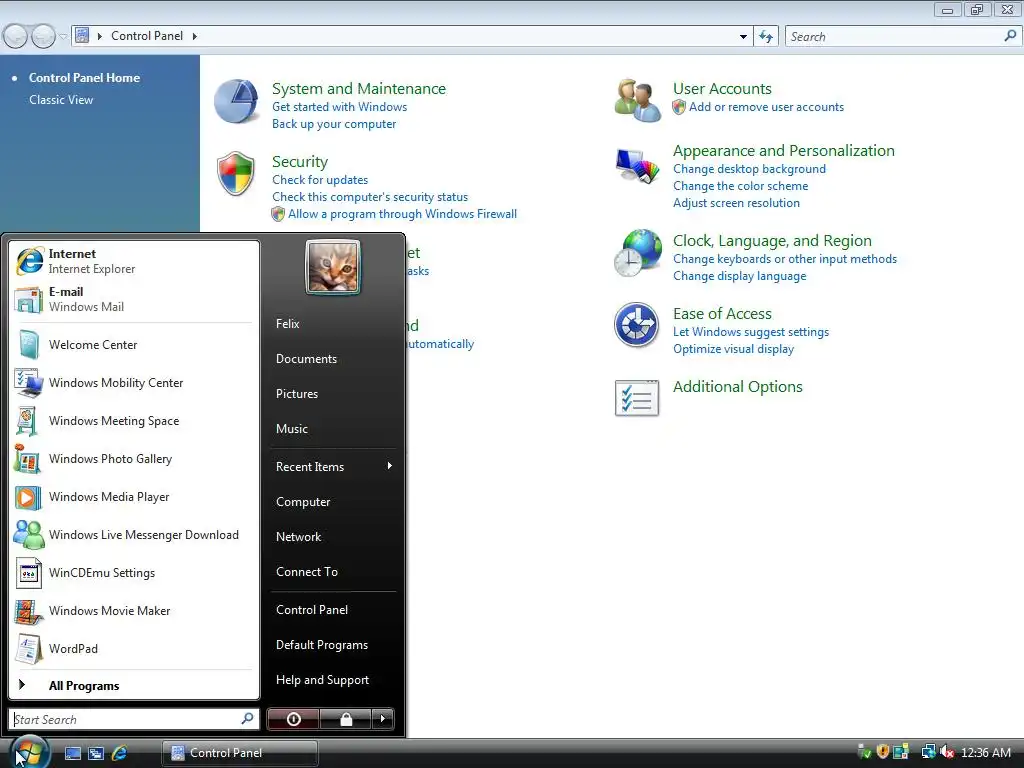This screenshot has width=1024, height=768.
Task: Open Help and Support
Action: click(323, 680)
